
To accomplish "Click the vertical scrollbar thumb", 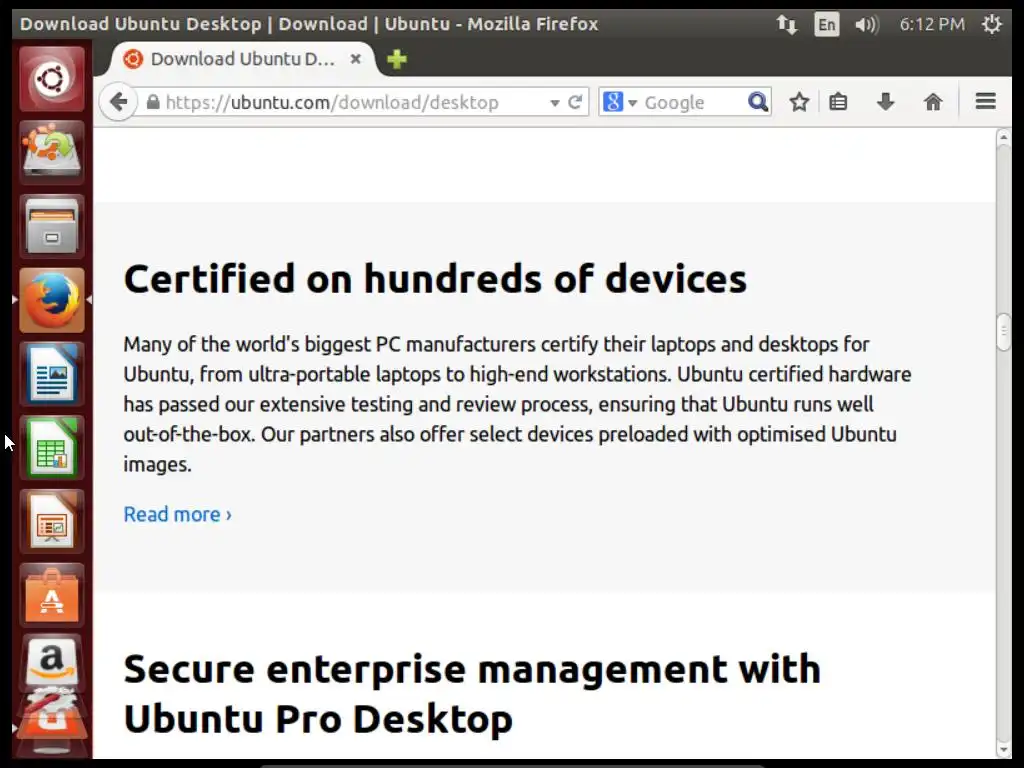I will tap(1004, 333).
